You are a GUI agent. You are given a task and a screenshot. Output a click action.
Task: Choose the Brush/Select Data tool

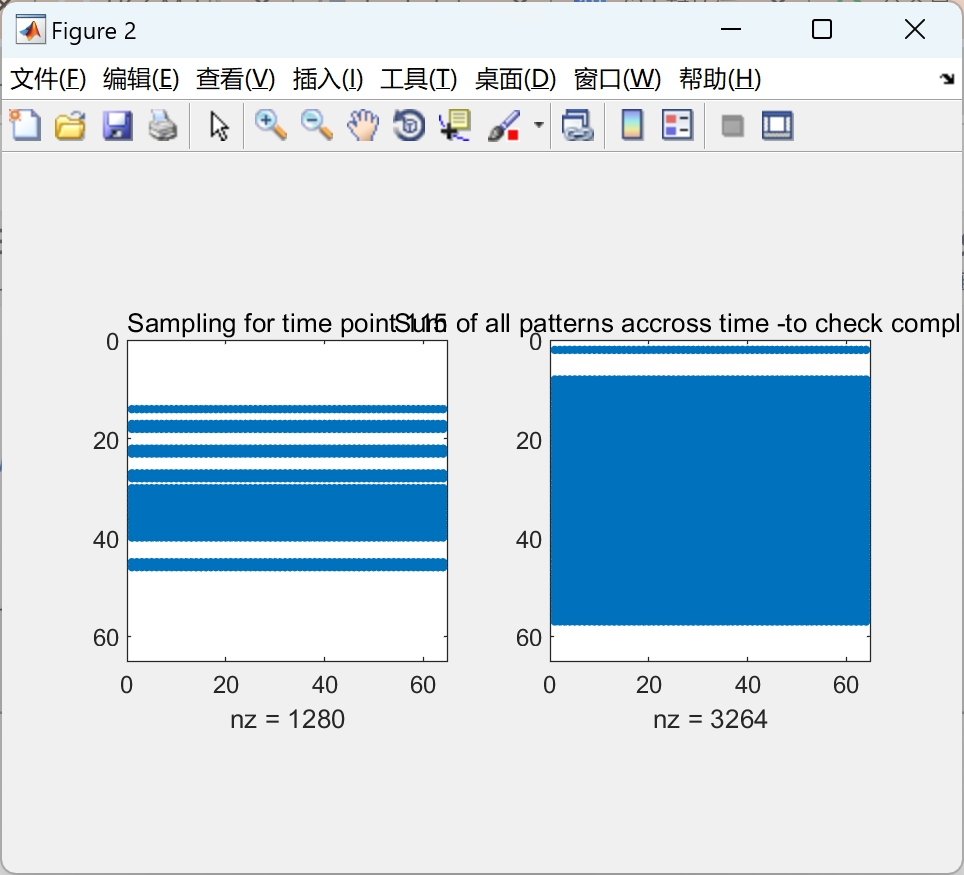pos(504,125)
